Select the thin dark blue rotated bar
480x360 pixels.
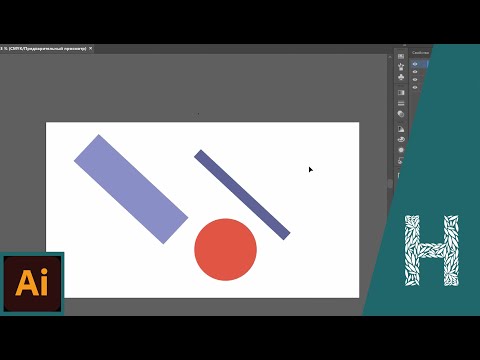click(242, 195)
